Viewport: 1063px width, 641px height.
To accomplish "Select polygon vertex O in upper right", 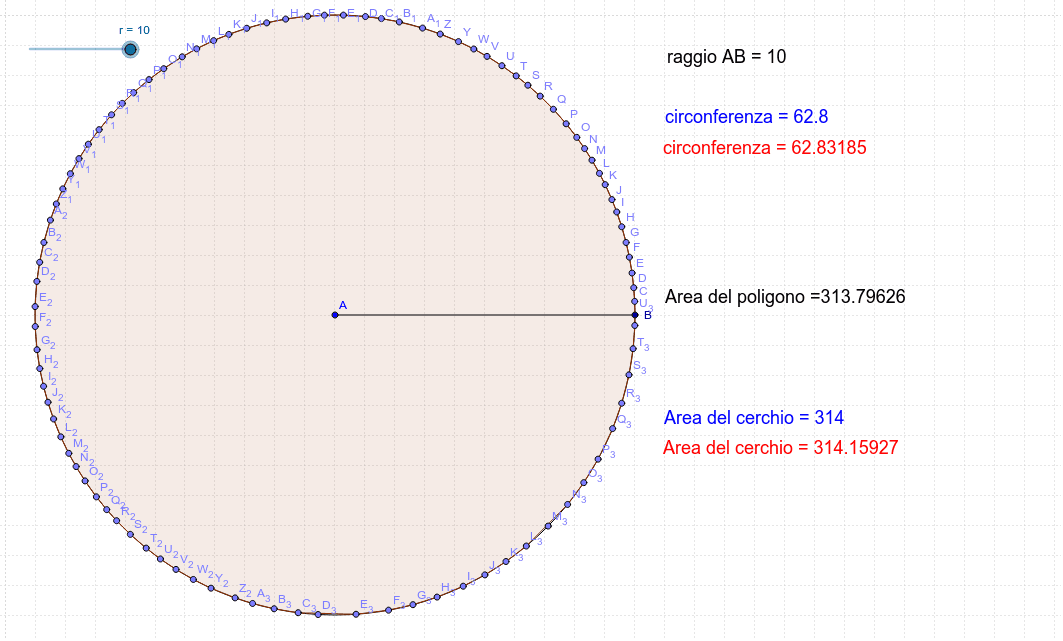I will tap(577, 138).
